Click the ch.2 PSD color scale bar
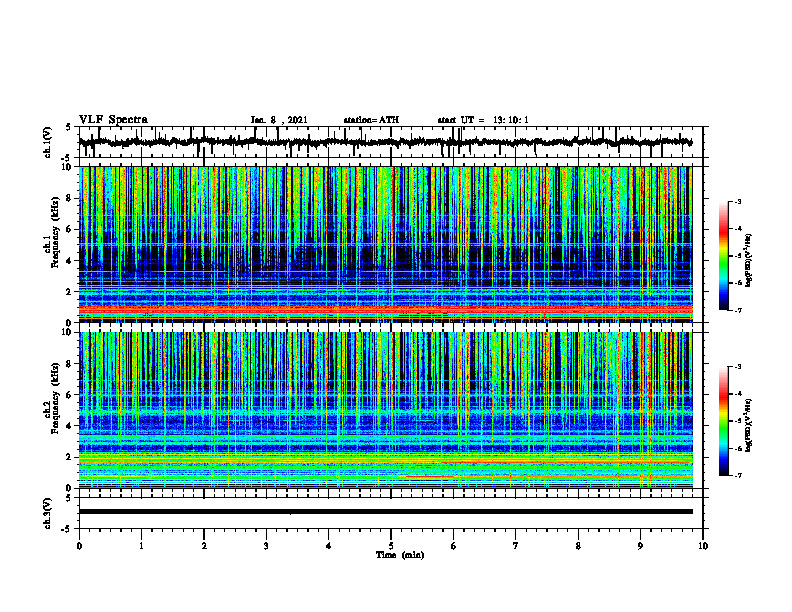This screenshot has width=792, height=612. [x=724, y=421]
